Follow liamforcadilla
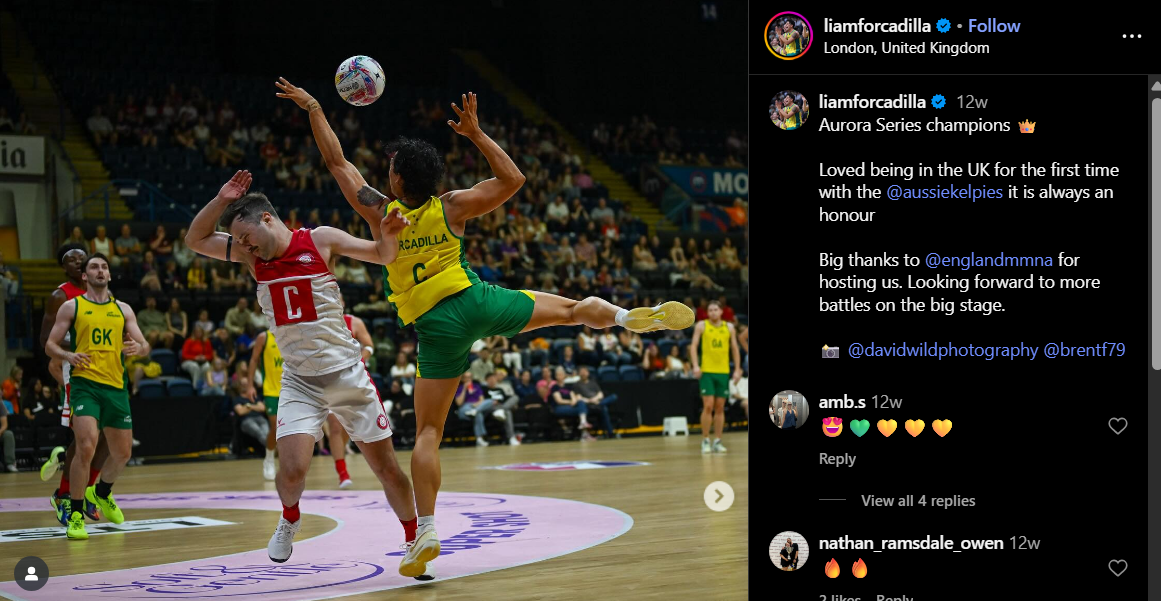 [994, 26]
